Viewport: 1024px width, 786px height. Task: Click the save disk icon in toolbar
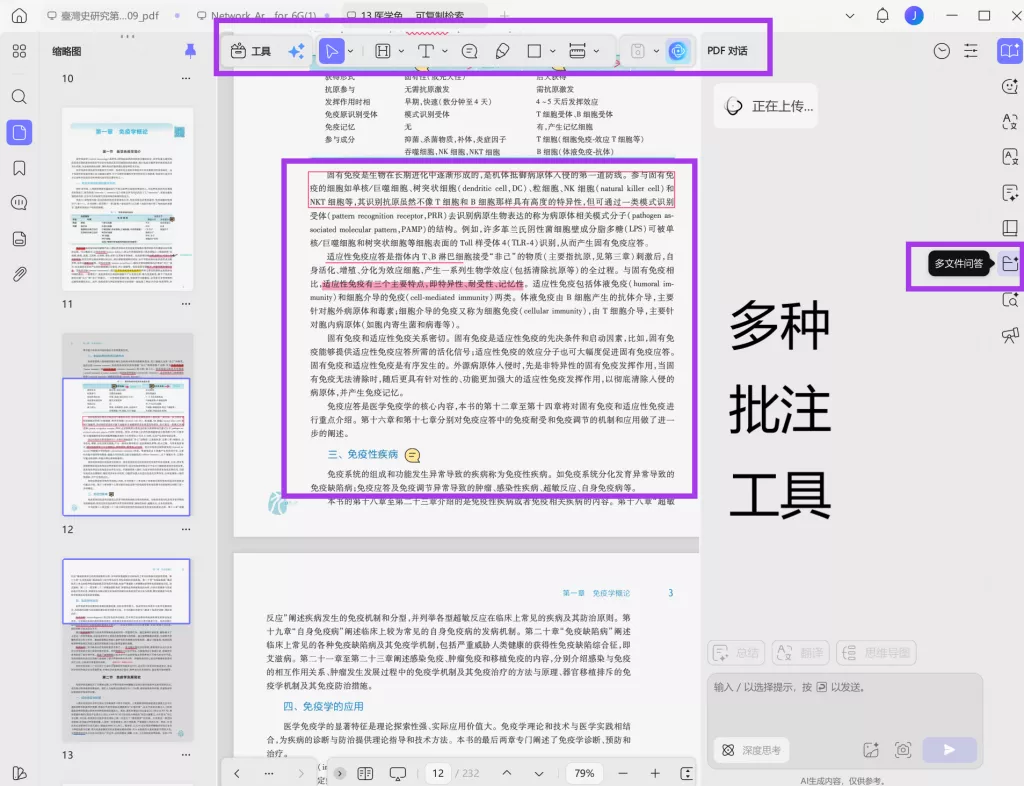[x=638, y=51]
